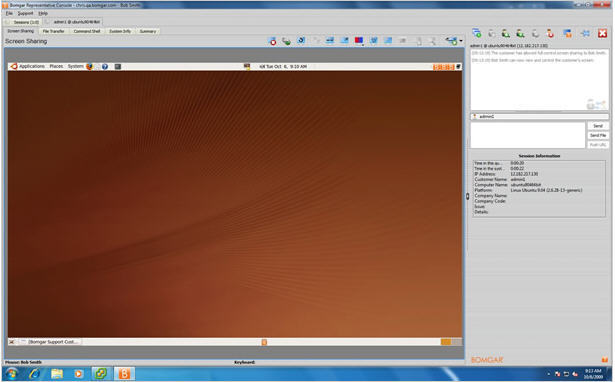Open remote Ubuntu System menu
Viewport: 615px width, 382px height.
[x=75, y=66]
